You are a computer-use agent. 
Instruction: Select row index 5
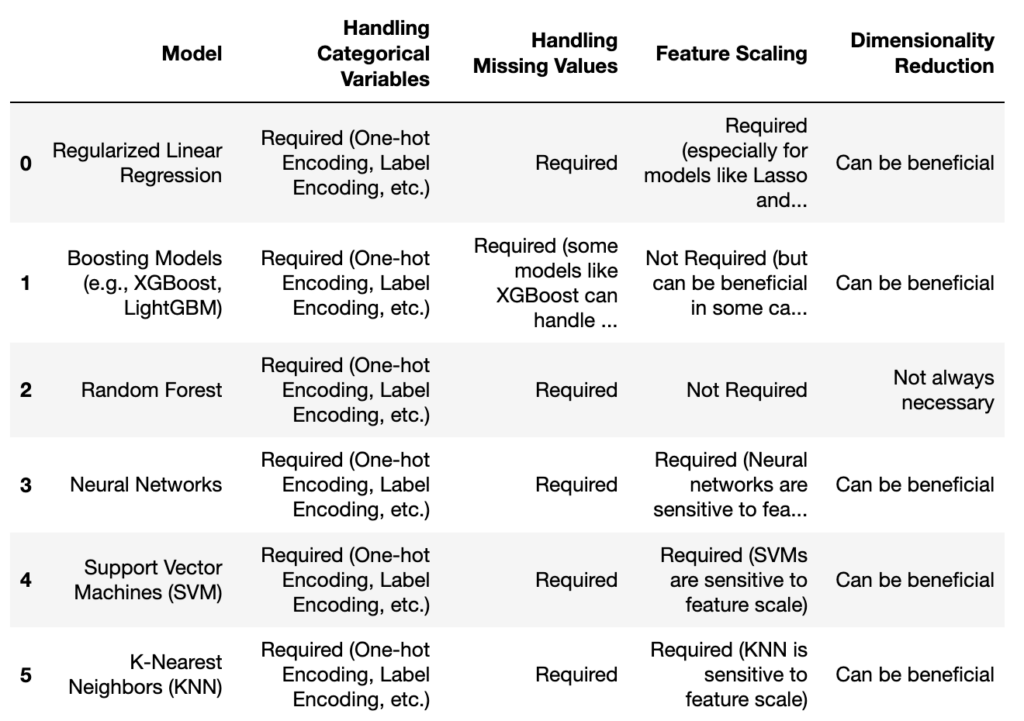[26, 675]
